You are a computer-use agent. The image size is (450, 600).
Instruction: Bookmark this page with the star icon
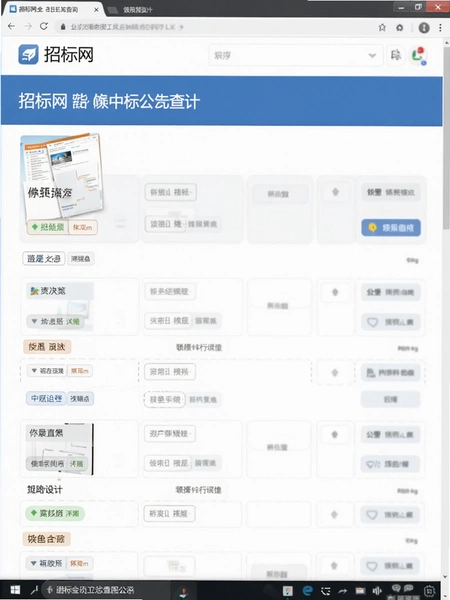click(x=382, y=27)
